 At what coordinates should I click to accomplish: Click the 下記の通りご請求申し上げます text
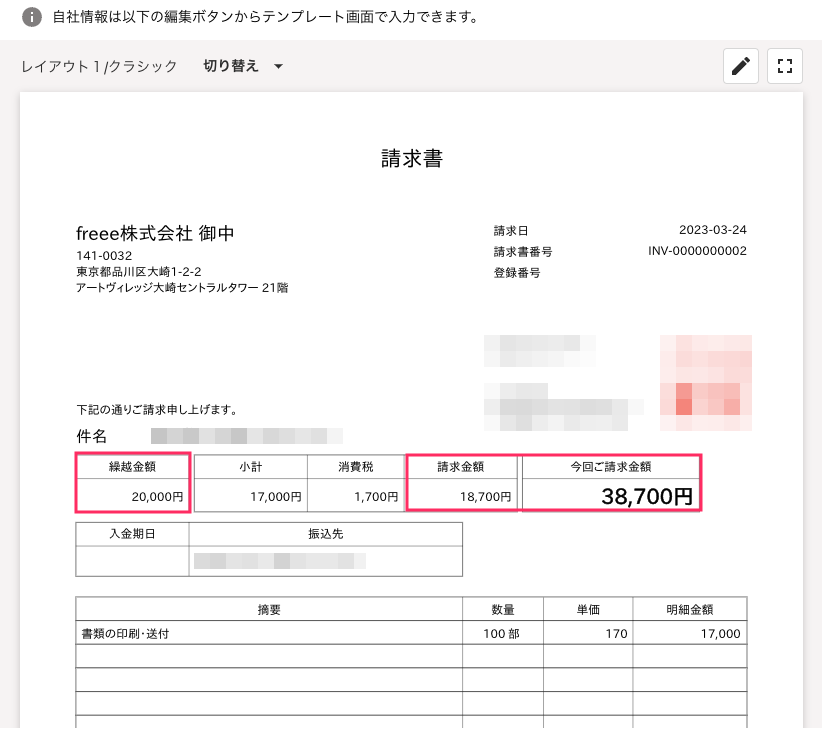click(x=156, y=410)
